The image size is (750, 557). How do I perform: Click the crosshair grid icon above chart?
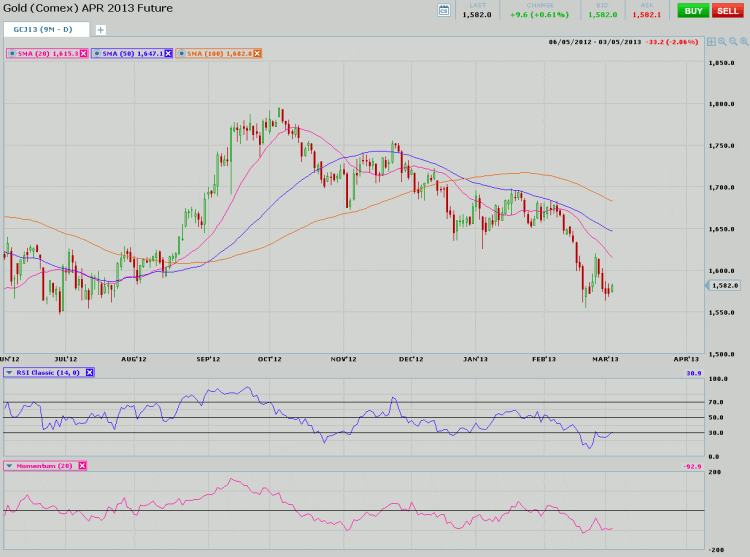tap(710, 42)
